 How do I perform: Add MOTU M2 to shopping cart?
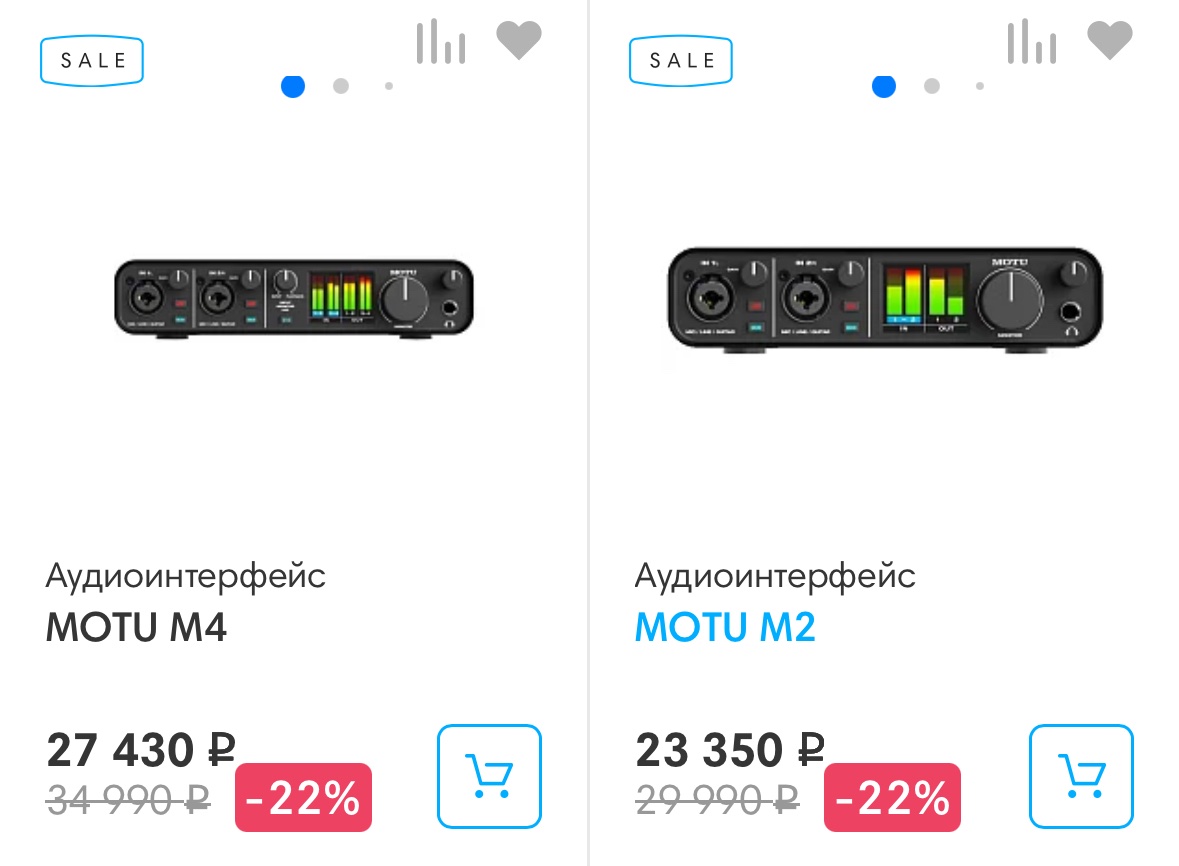point(1081,776)
